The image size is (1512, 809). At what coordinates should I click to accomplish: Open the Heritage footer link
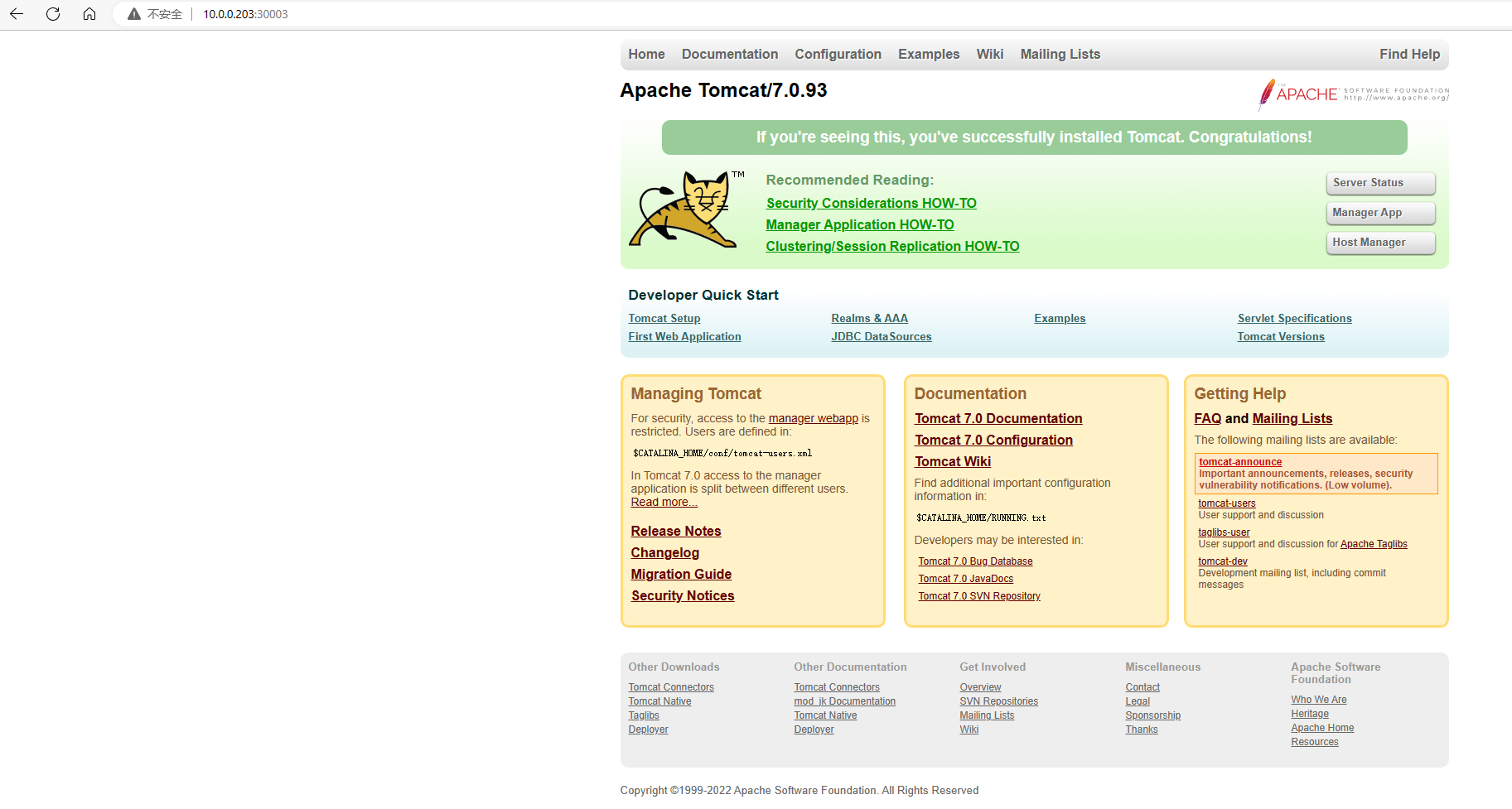(x=1310, y=714)
